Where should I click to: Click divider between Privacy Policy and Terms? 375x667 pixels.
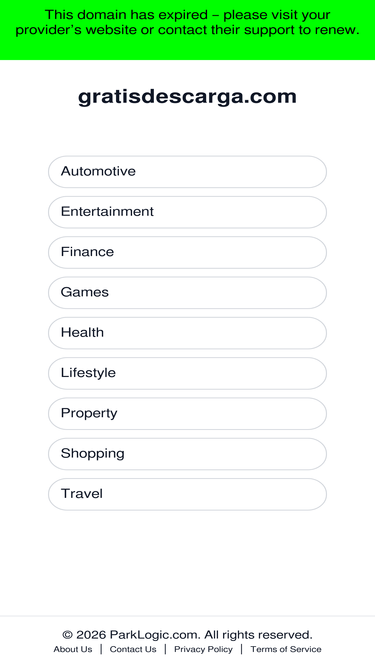coord(241,649)
